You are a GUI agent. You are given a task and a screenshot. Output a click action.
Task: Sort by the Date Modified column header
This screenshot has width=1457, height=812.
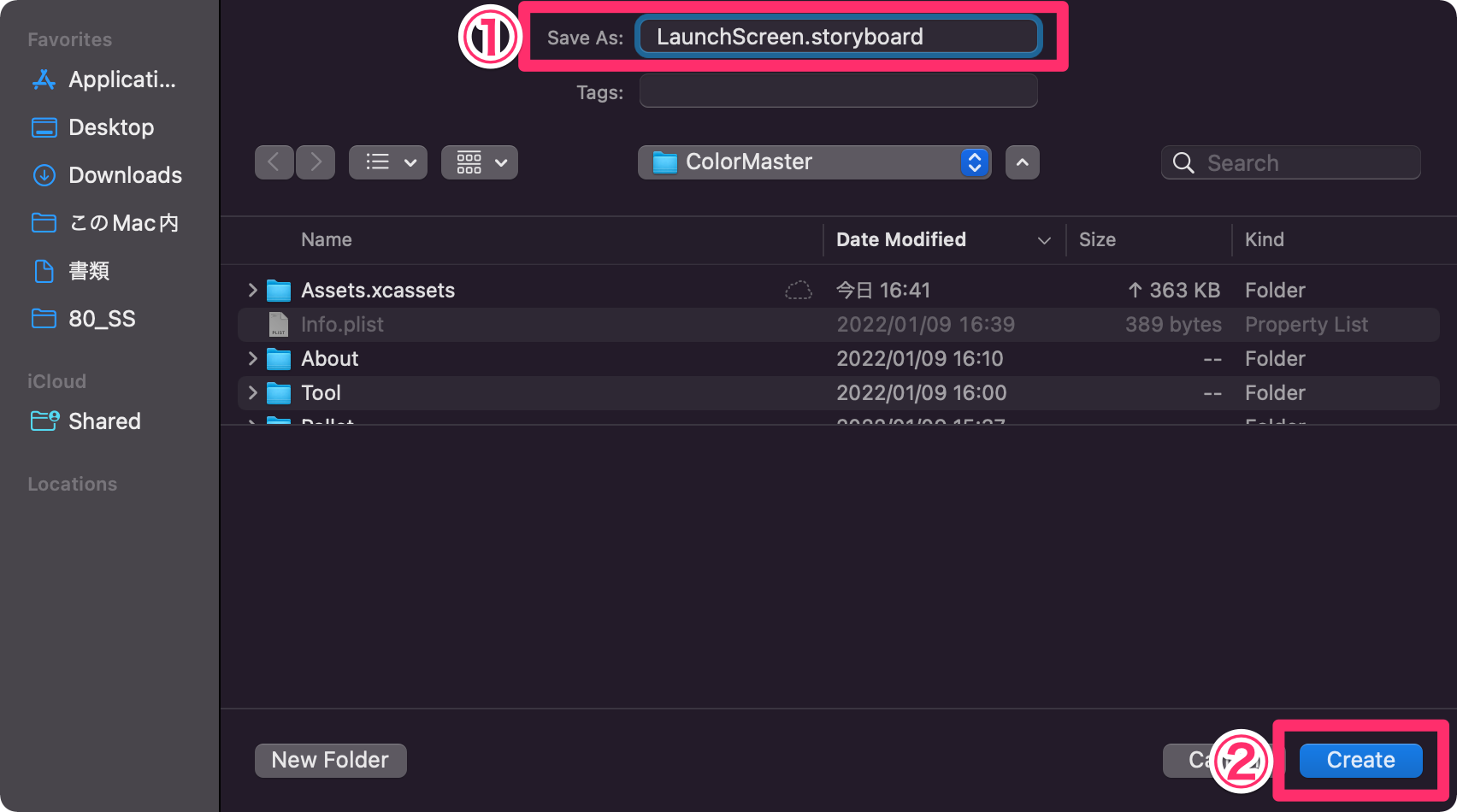pos(900,240)
